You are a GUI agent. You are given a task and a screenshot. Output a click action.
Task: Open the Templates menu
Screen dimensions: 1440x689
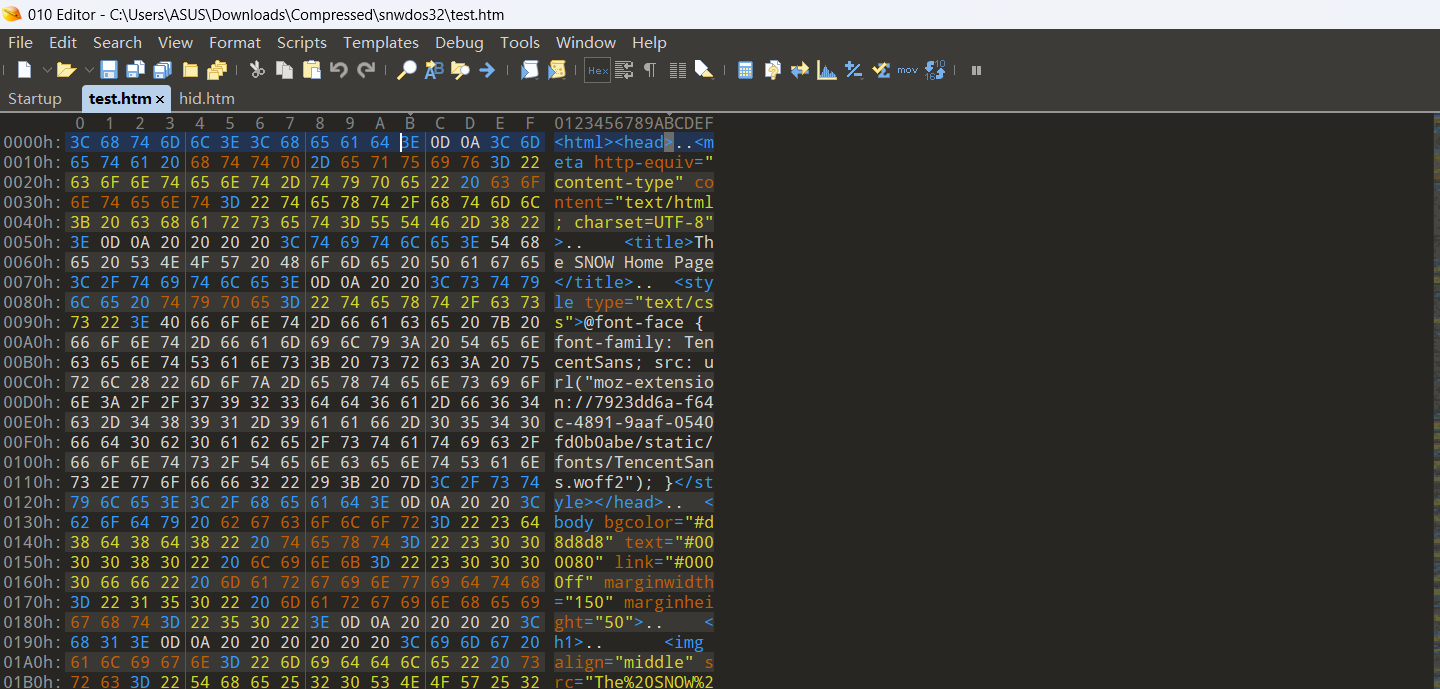[x=380, y=43]
